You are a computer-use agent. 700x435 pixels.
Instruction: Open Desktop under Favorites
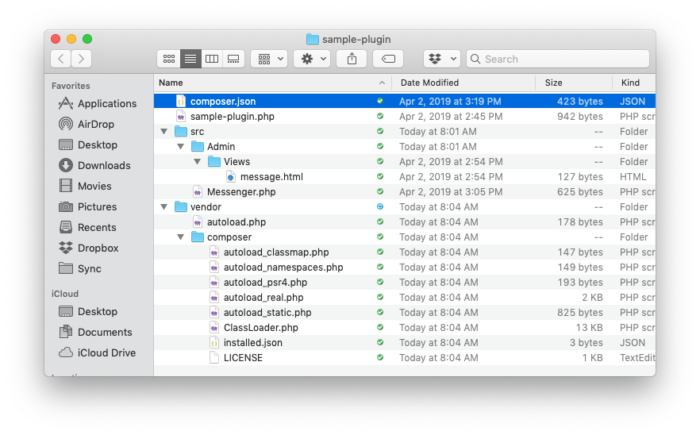point(88,145)
